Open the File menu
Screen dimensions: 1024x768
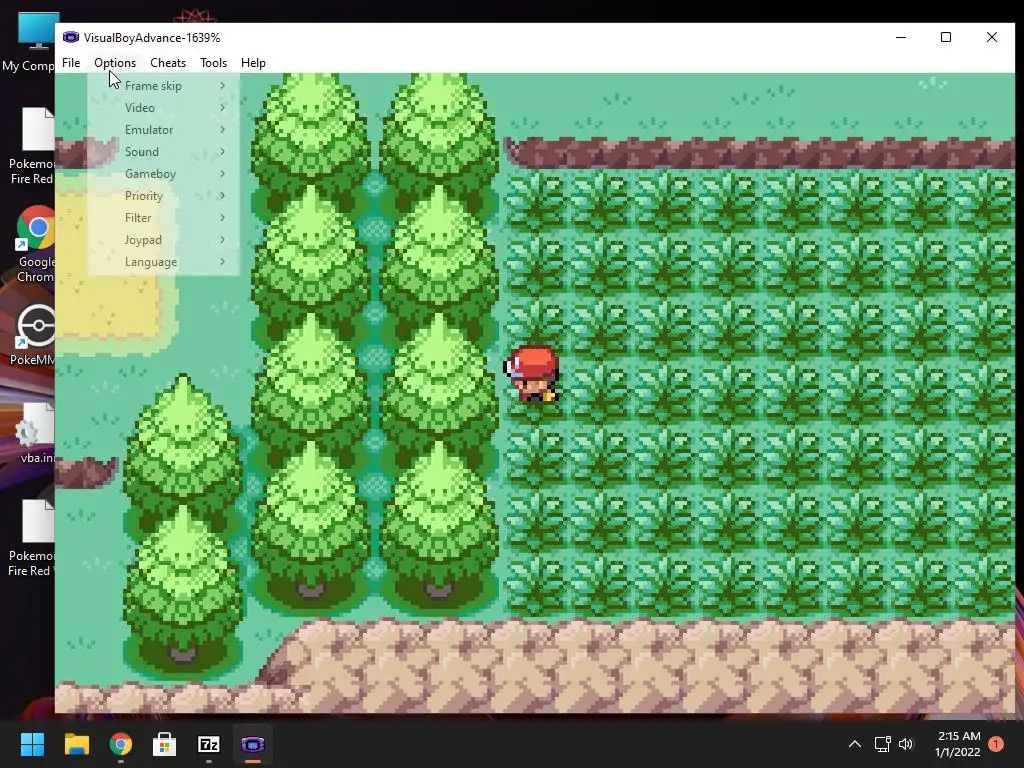tap(71, 63)
